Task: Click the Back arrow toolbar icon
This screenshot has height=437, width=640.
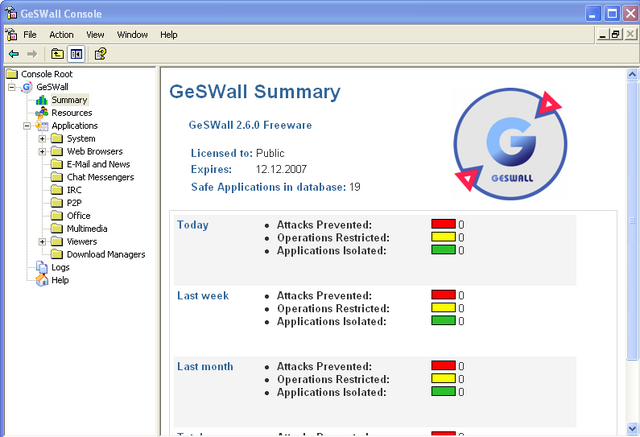Action: (x=14, y=54)
